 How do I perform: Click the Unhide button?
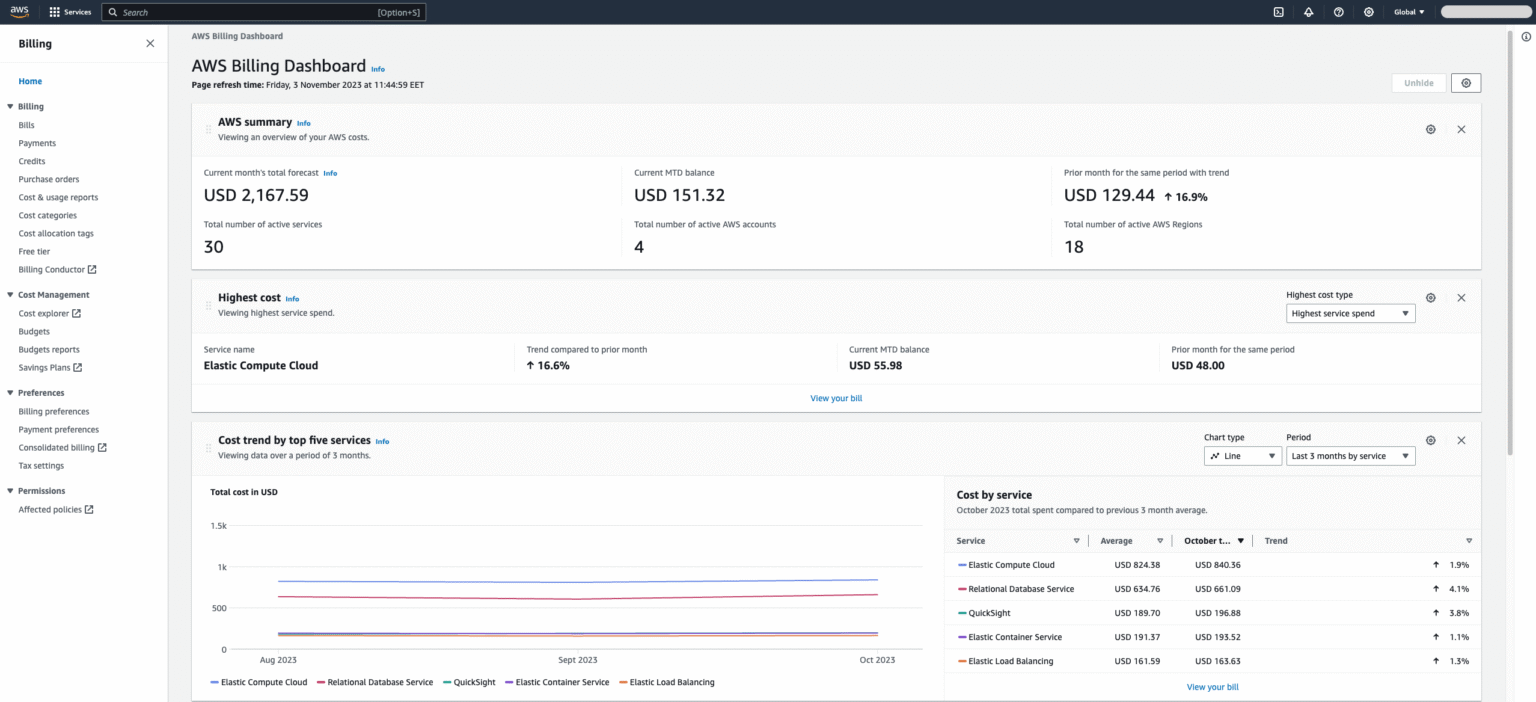click(x=1418, y=83)
